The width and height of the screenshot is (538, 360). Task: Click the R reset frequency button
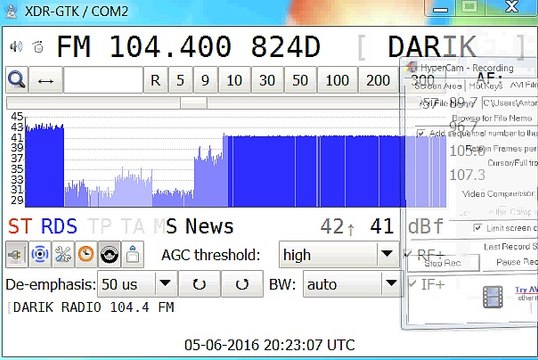[x=155, y=80]
